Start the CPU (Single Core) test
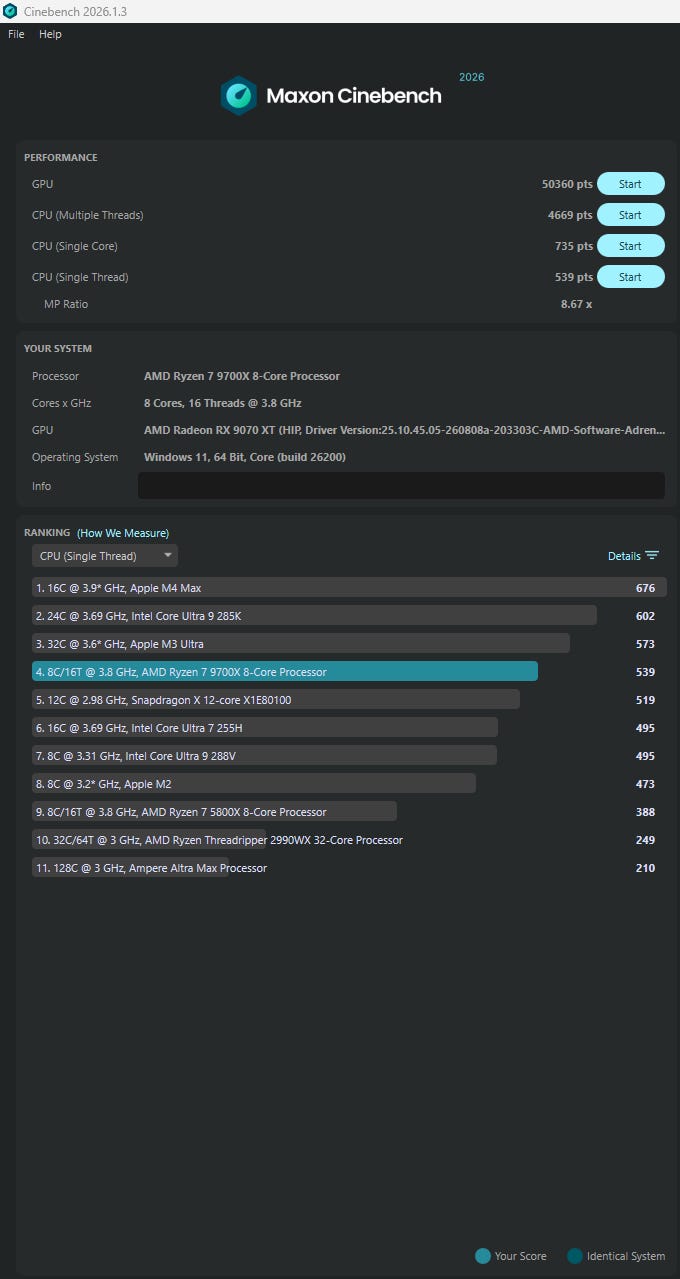The width and height of the screenshot is (680, 1279). (630, 246)
